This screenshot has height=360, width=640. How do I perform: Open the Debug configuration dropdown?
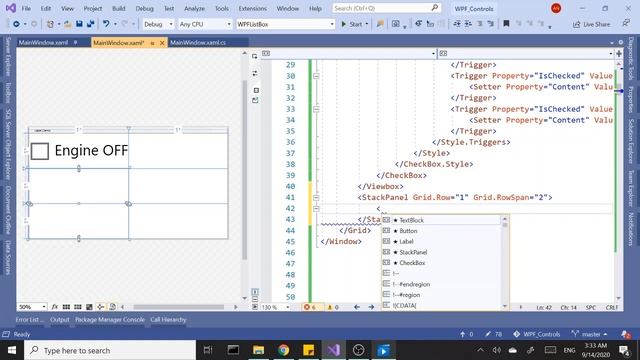pos(158,24)
